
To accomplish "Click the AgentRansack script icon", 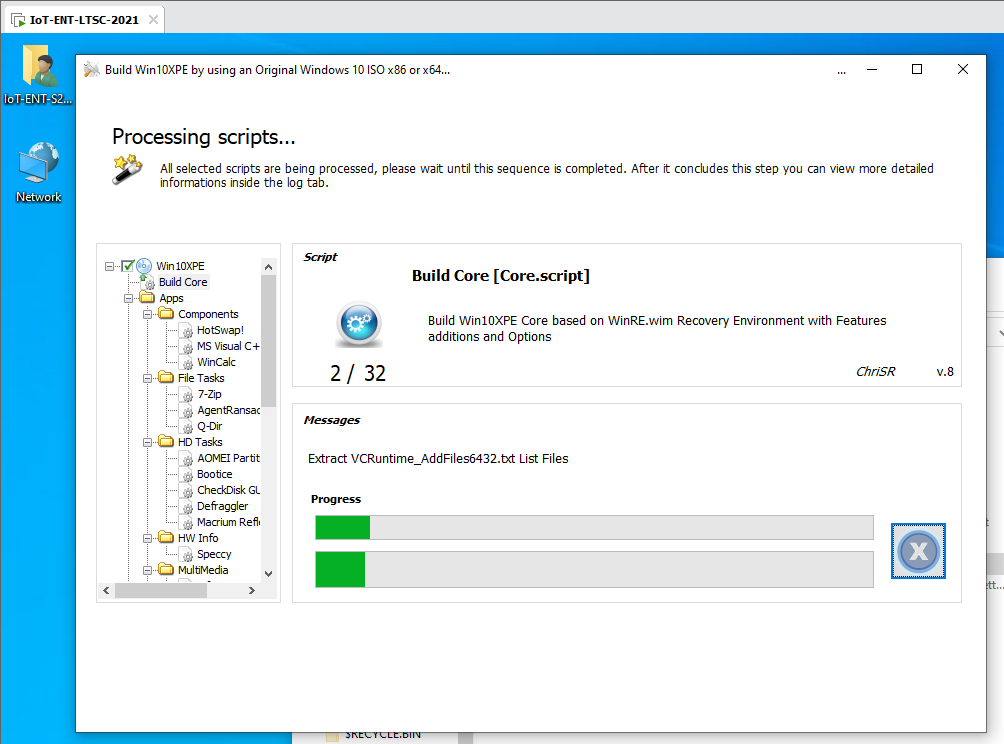I will (186, 410).
